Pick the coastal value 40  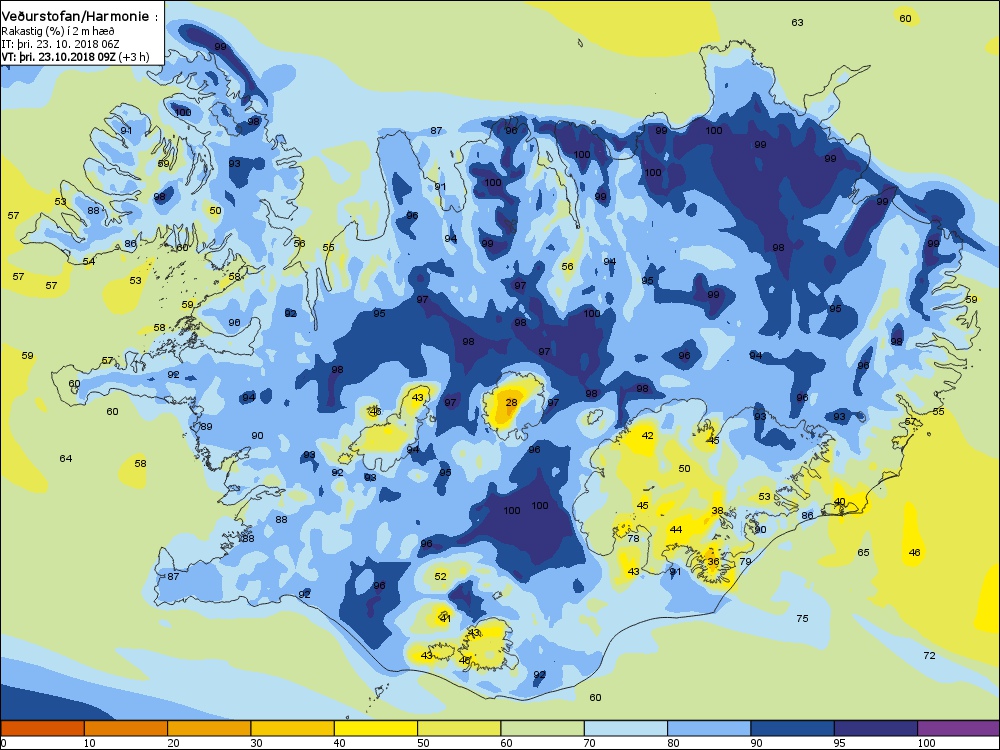[839, 501]
